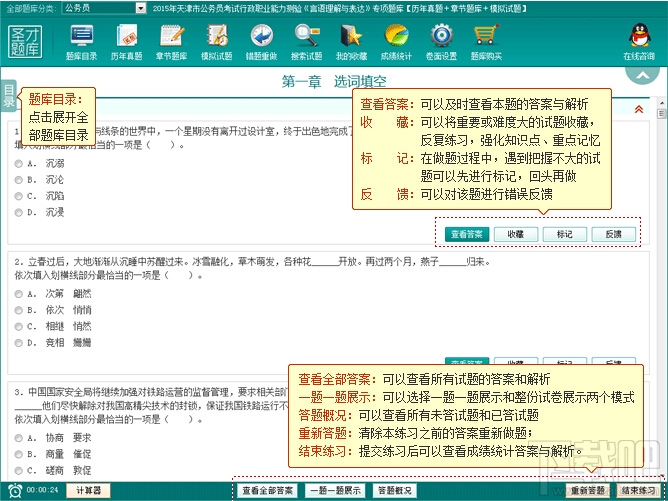This screenshot has height=501, width=668.
Task: Open the 搜索试题 magnifier icon
Action: click(306, 42)
